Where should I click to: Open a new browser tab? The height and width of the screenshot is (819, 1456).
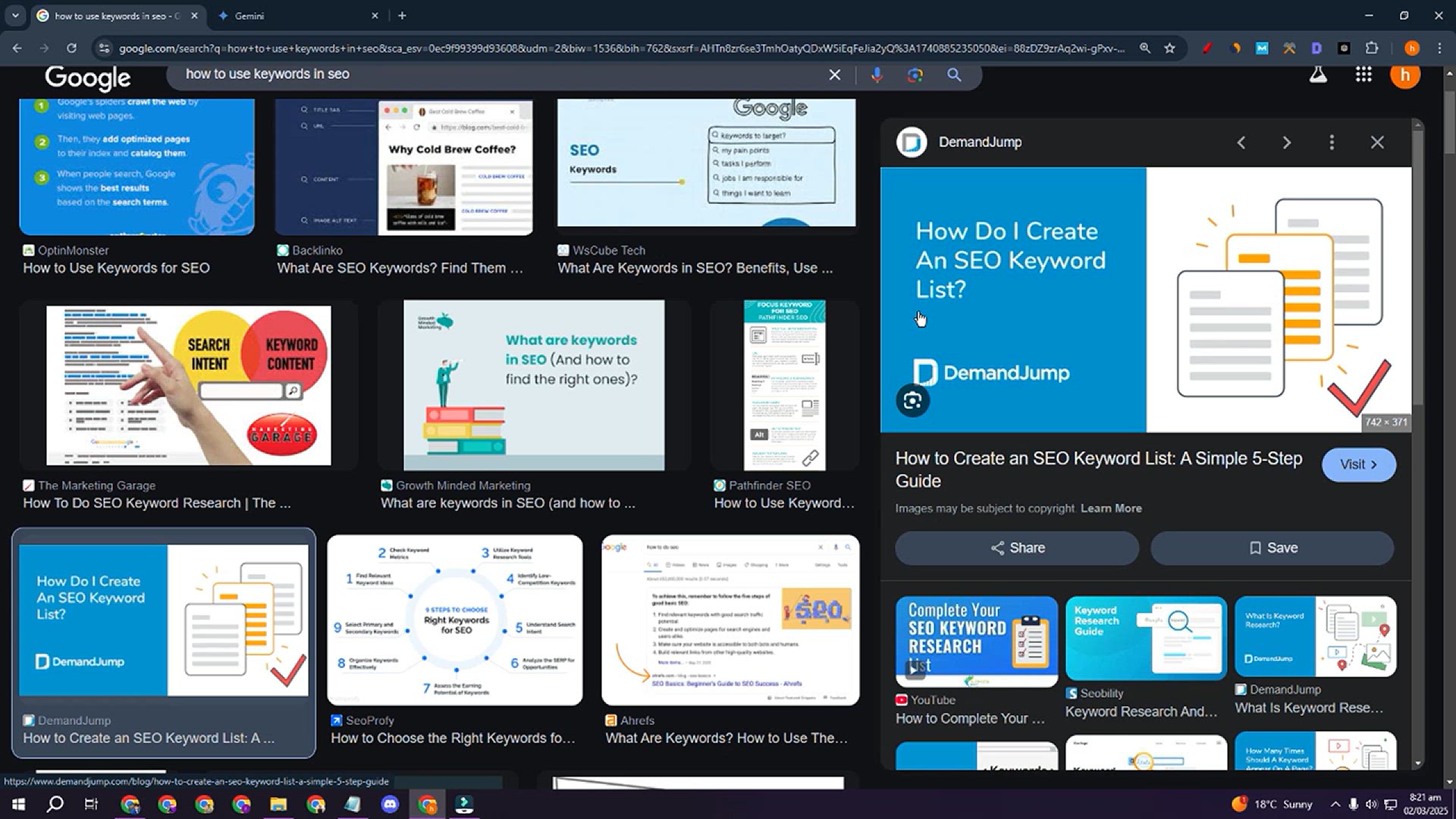[402, 15]
